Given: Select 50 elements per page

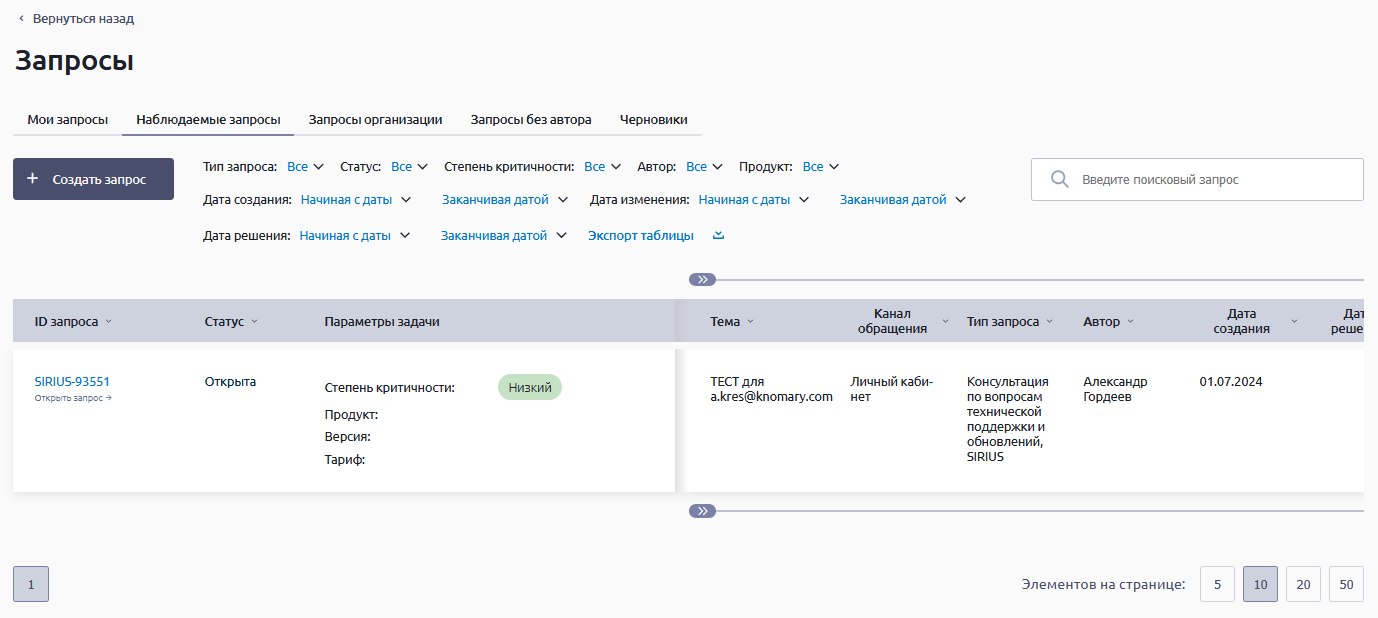Looking at the screenshot, I should click(x=1346, y=584).
